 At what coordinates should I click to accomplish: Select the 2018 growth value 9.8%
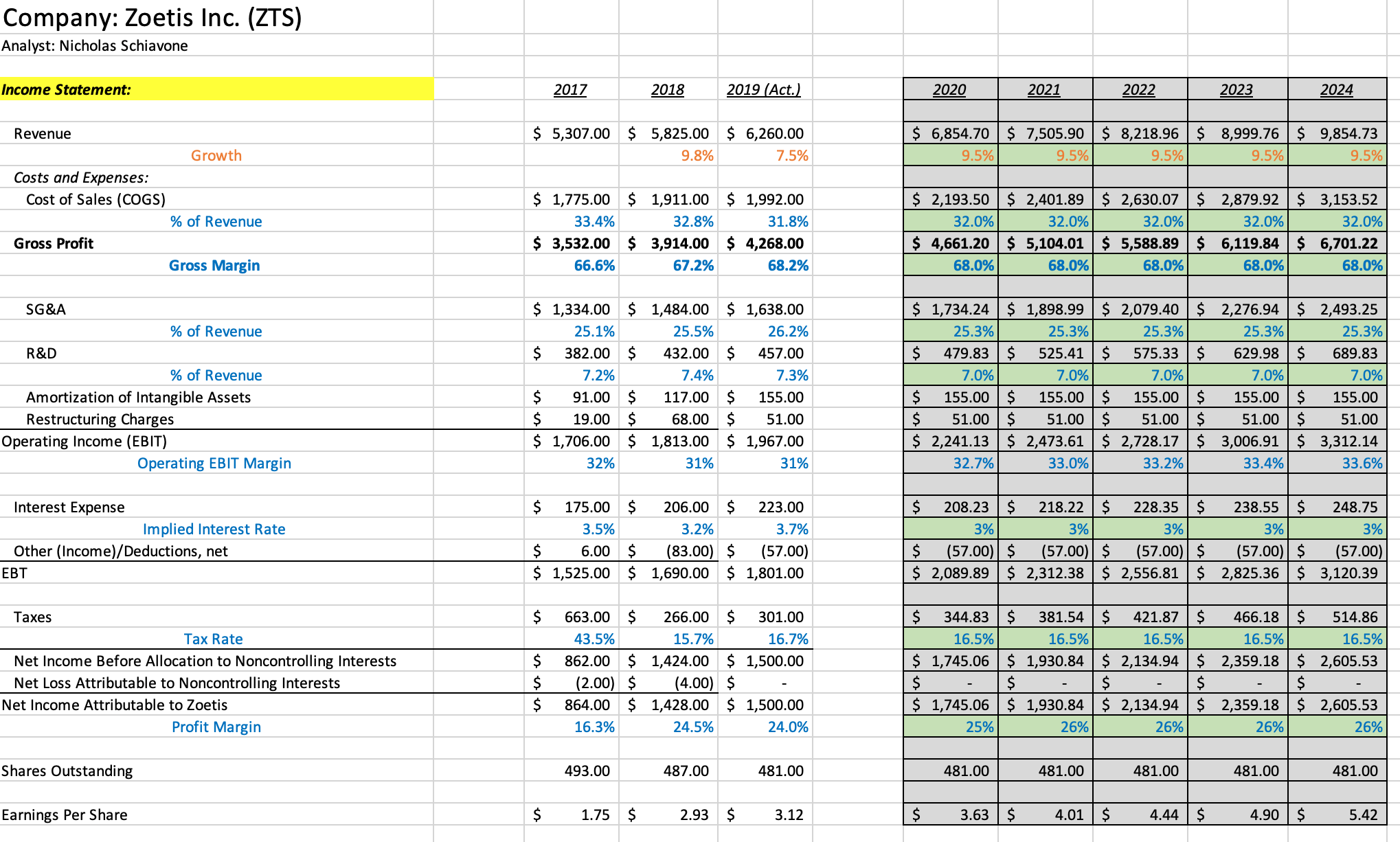(697, 156)
